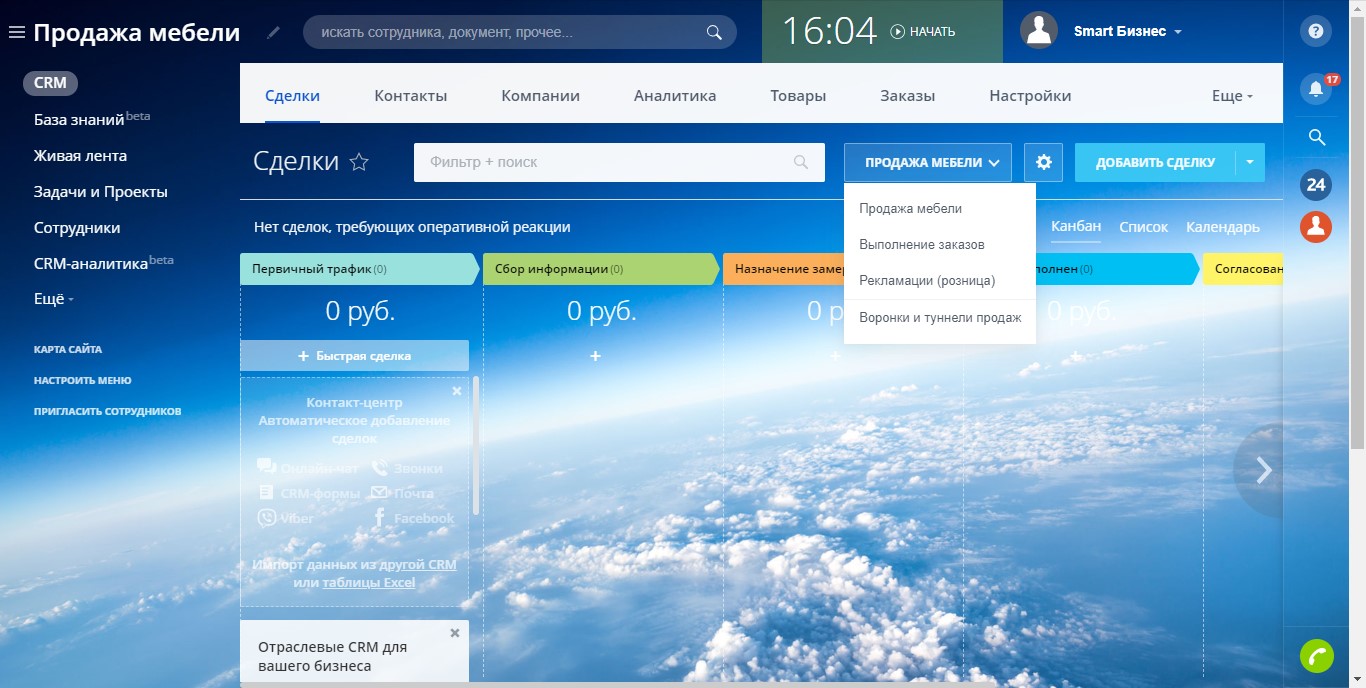Click the Первичный трафик stage header
The width and height of the screenshot is (1366, 688).
tap(360, 269)
